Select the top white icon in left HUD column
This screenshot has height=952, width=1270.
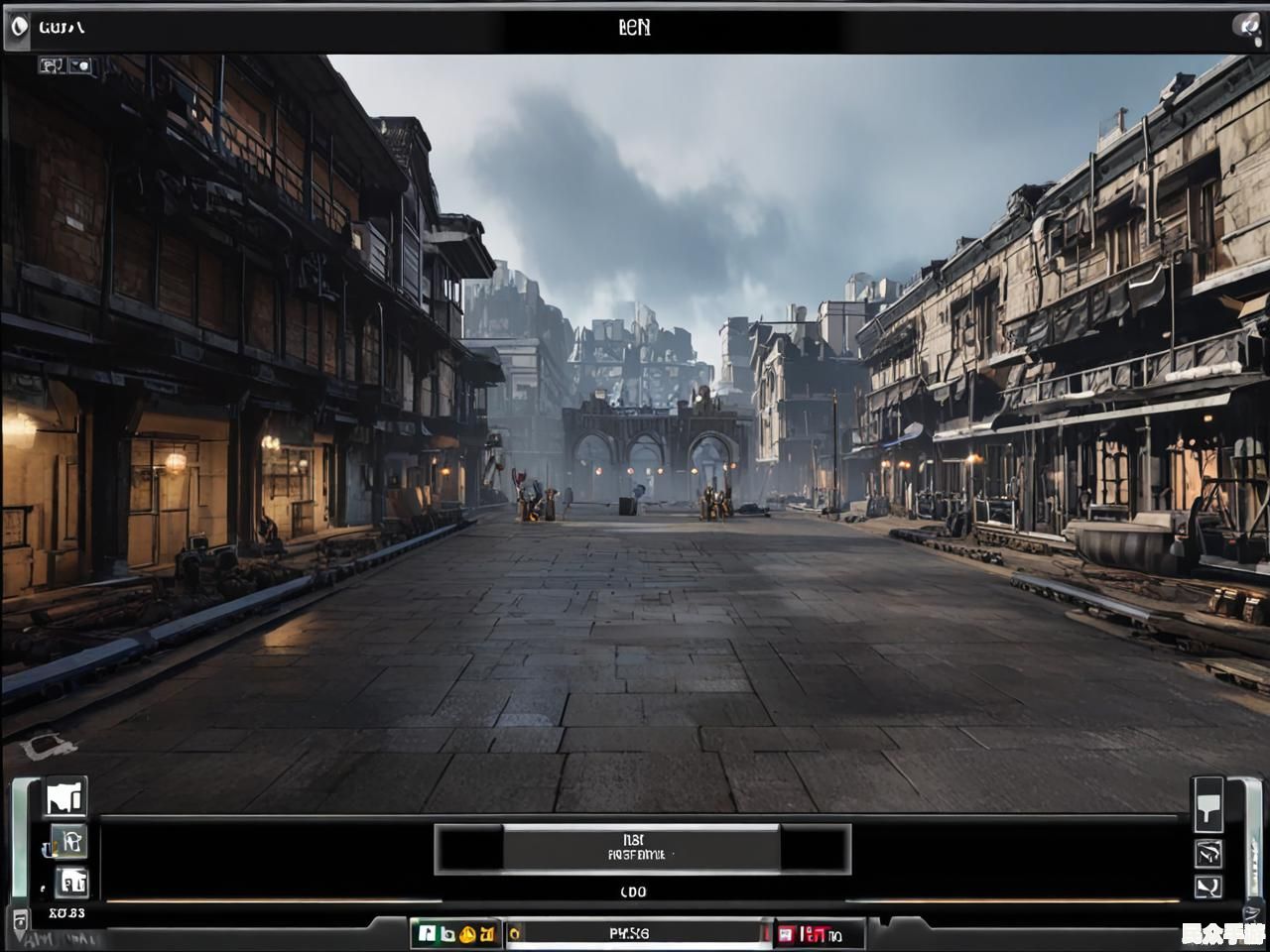coord(66,798)
